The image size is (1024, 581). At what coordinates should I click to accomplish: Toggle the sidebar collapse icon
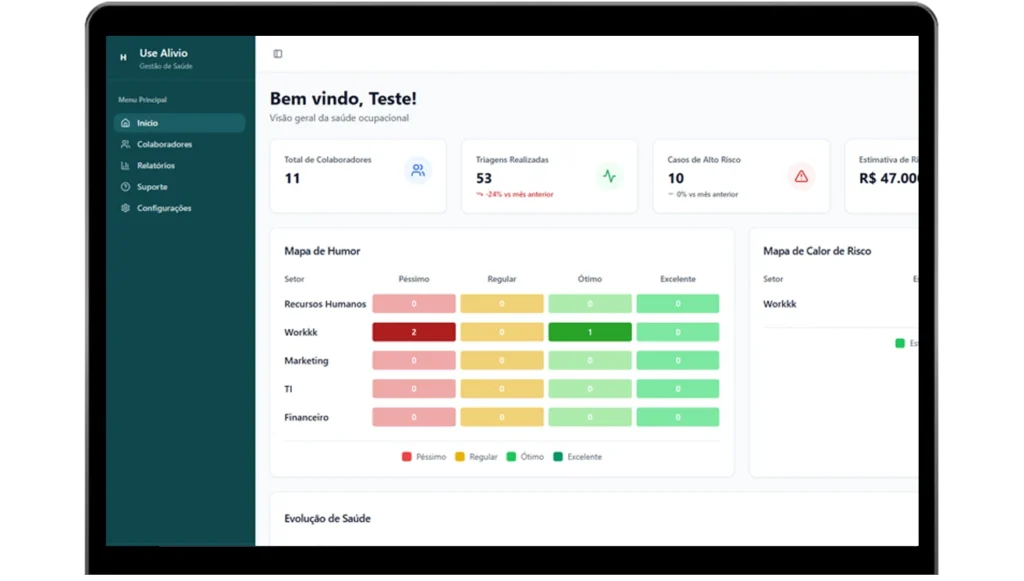pos(278,54)
